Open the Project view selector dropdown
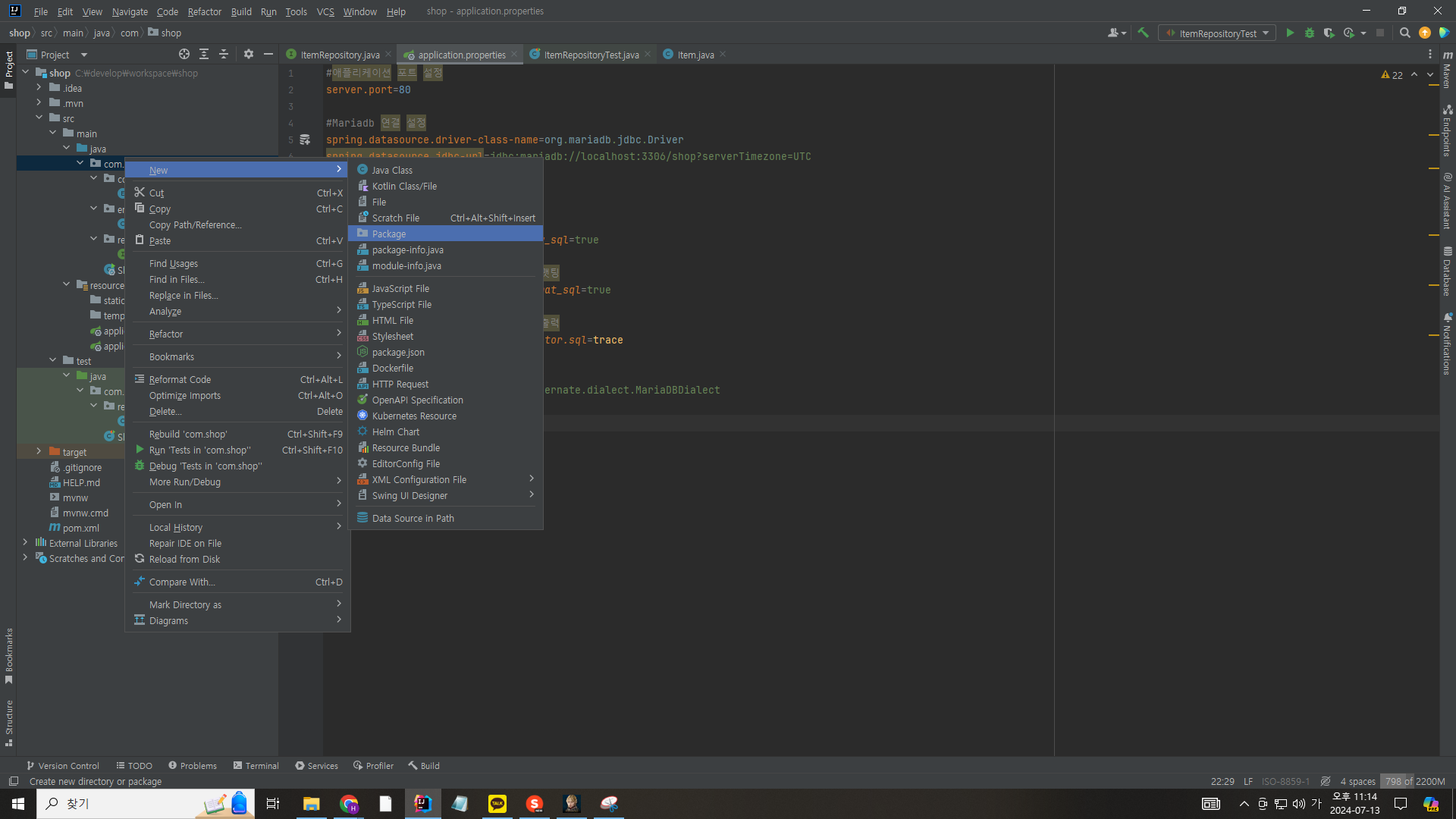 click(x=58, y=55)
